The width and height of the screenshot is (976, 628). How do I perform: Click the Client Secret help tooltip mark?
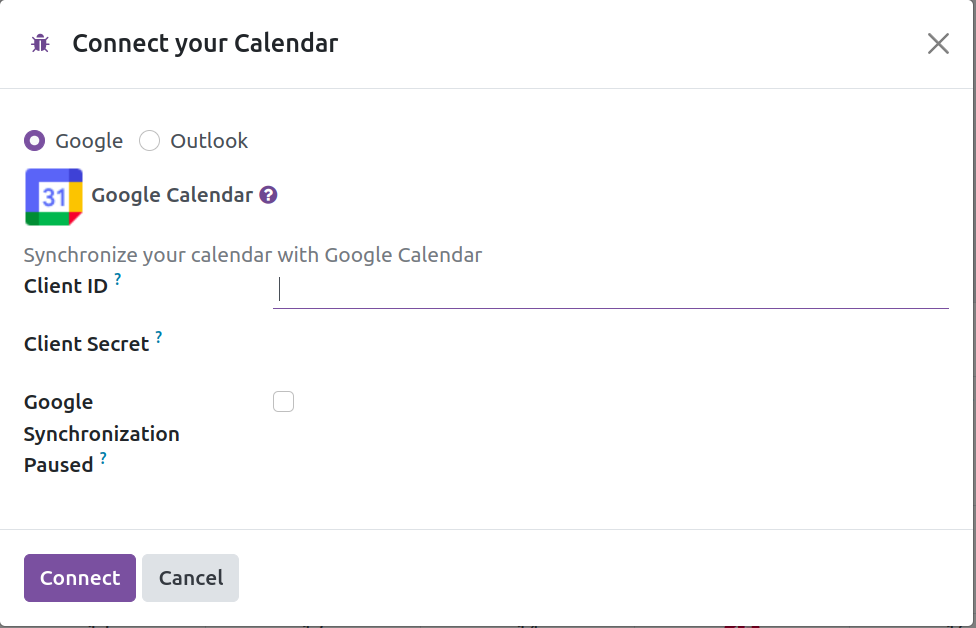point(159,337)
